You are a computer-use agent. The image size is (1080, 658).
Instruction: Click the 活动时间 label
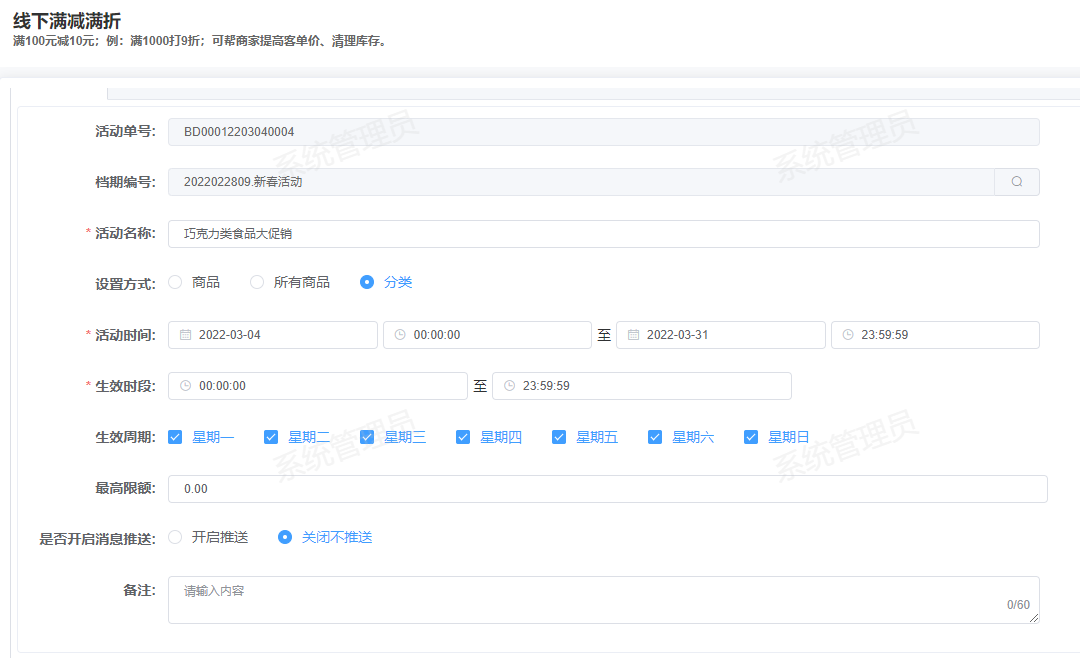pos(125,335)
